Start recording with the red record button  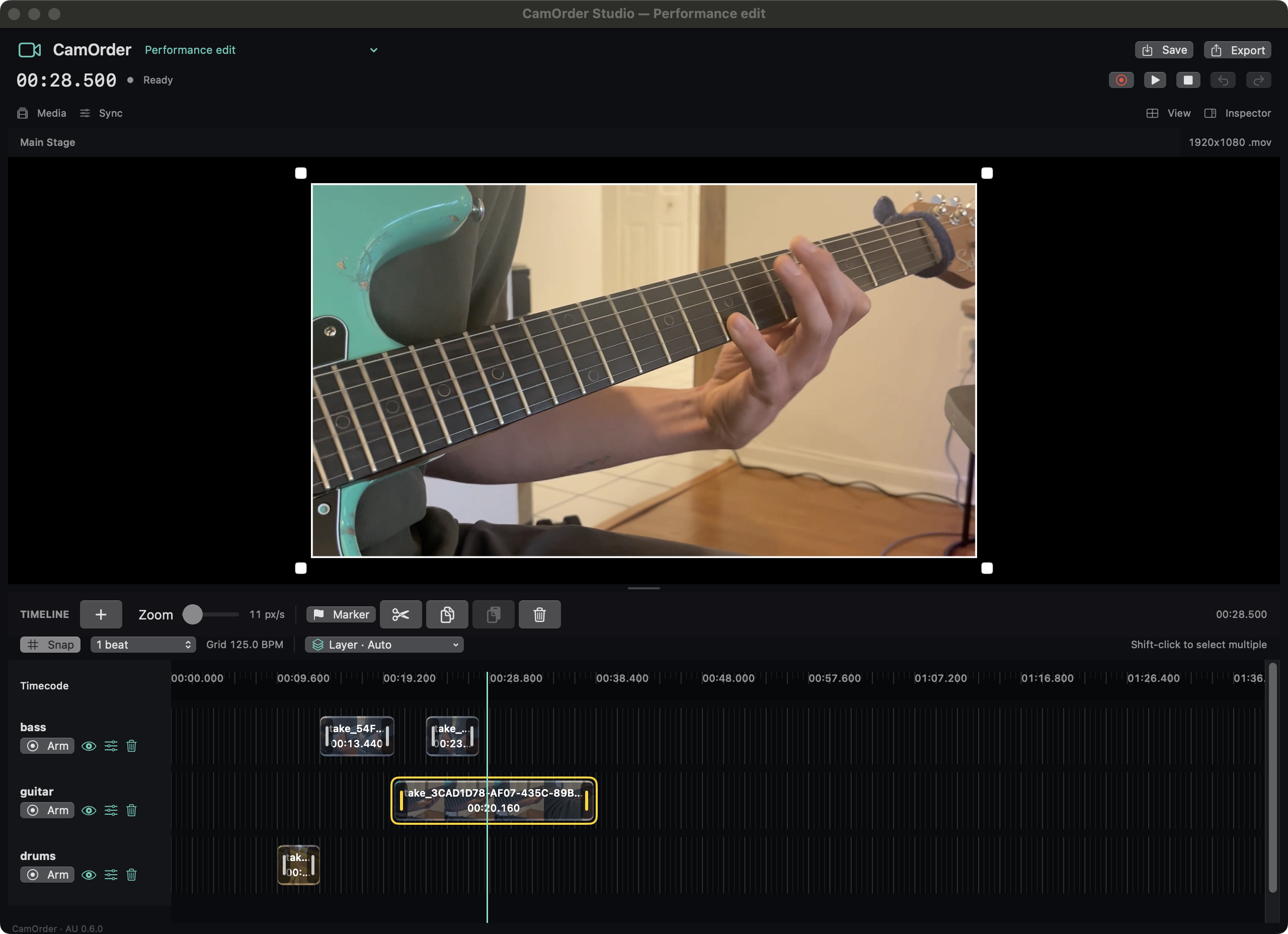(1121, 80)
